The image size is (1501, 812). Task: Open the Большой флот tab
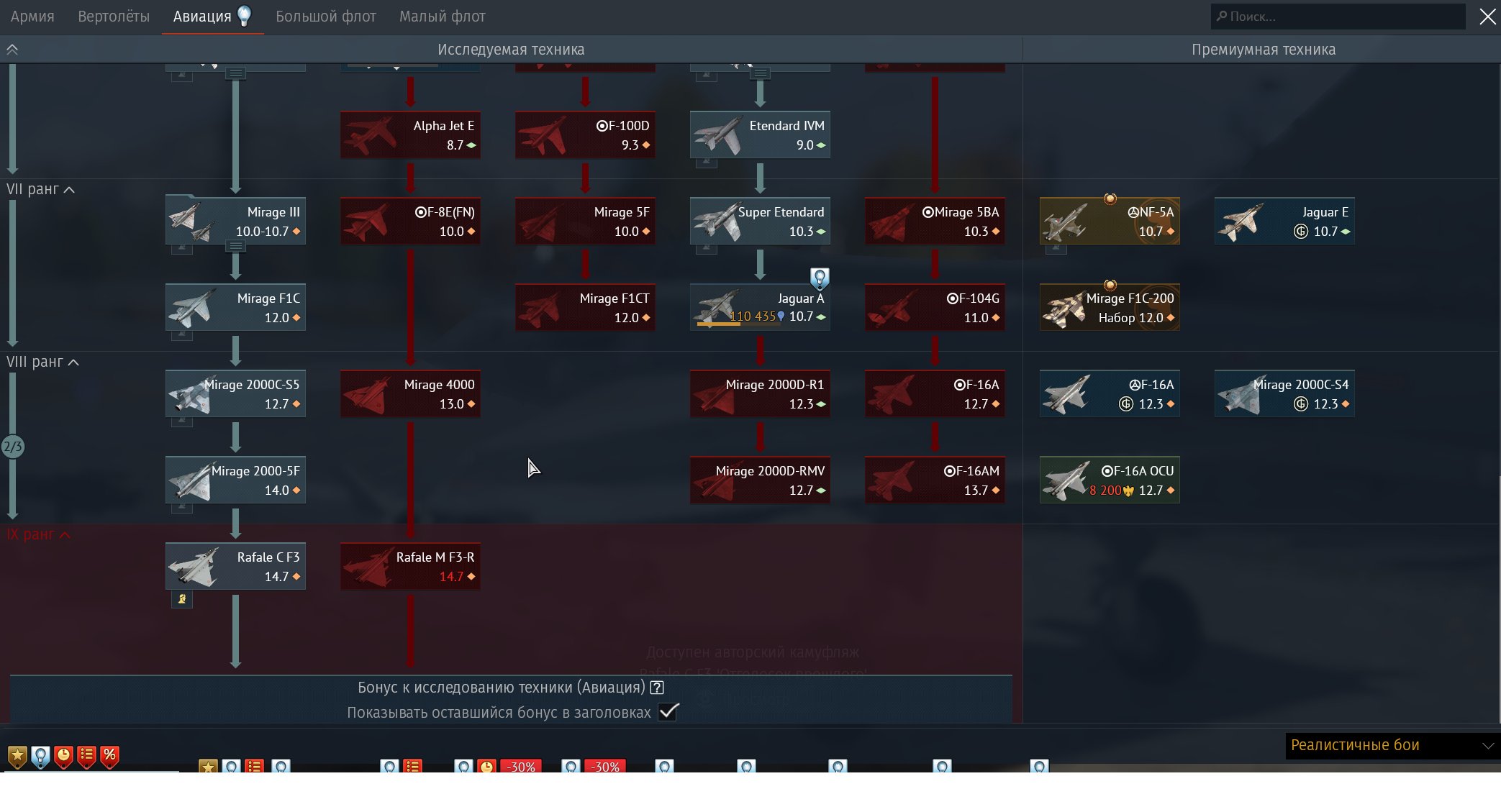coord(325,17)
